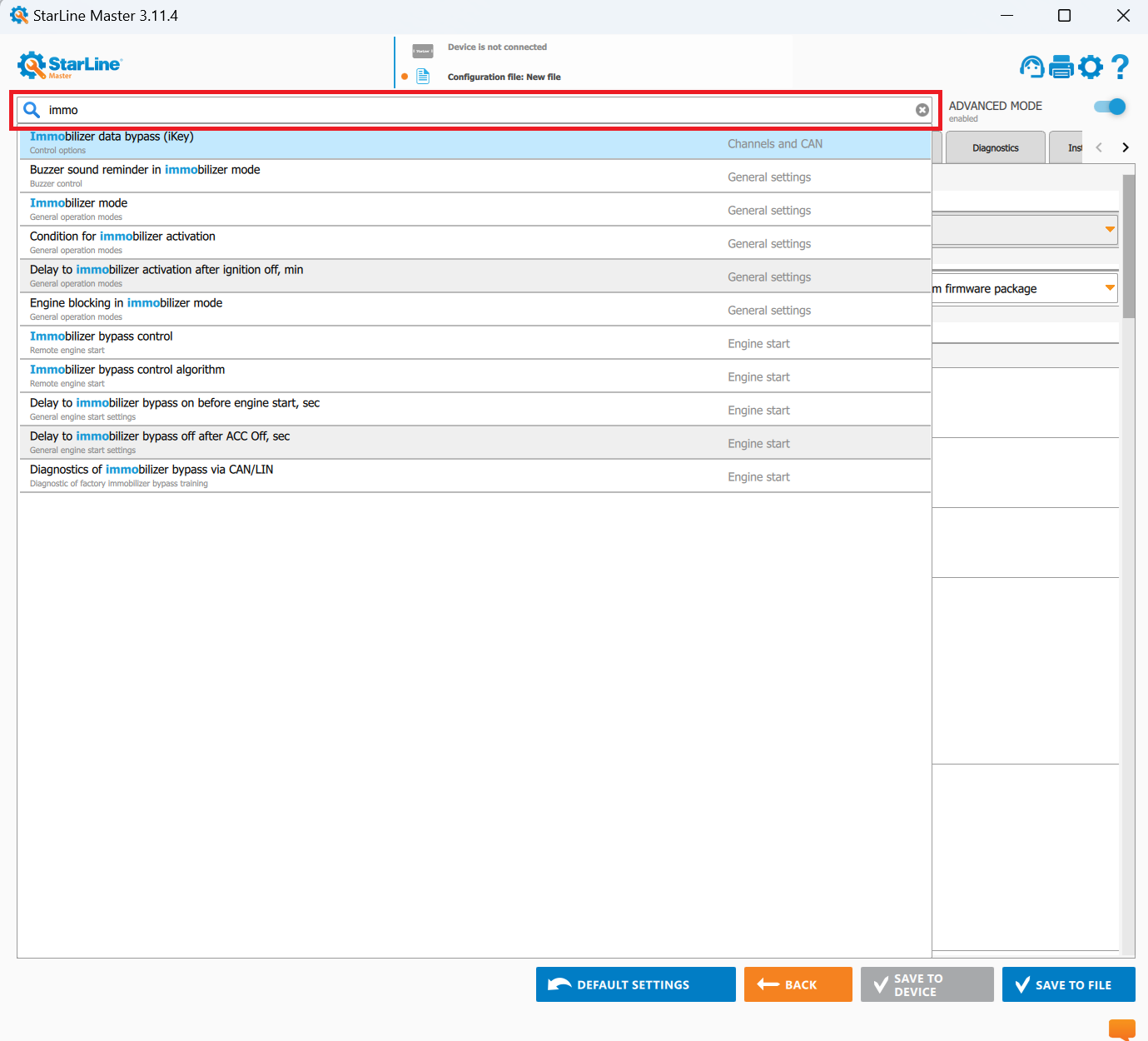Click the "Device is not connected" status text
This screenshot has width=1148, height=1041.
497,47
